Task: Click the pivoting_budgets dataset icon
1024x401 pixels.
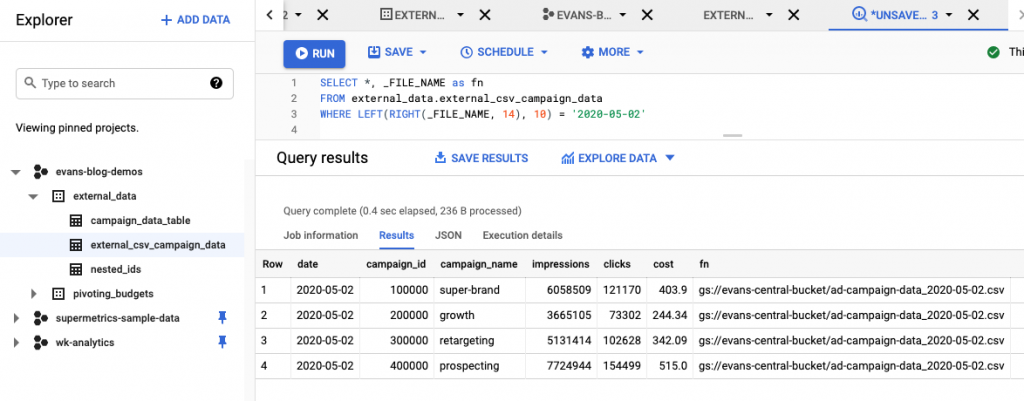Action: point(57,293)
